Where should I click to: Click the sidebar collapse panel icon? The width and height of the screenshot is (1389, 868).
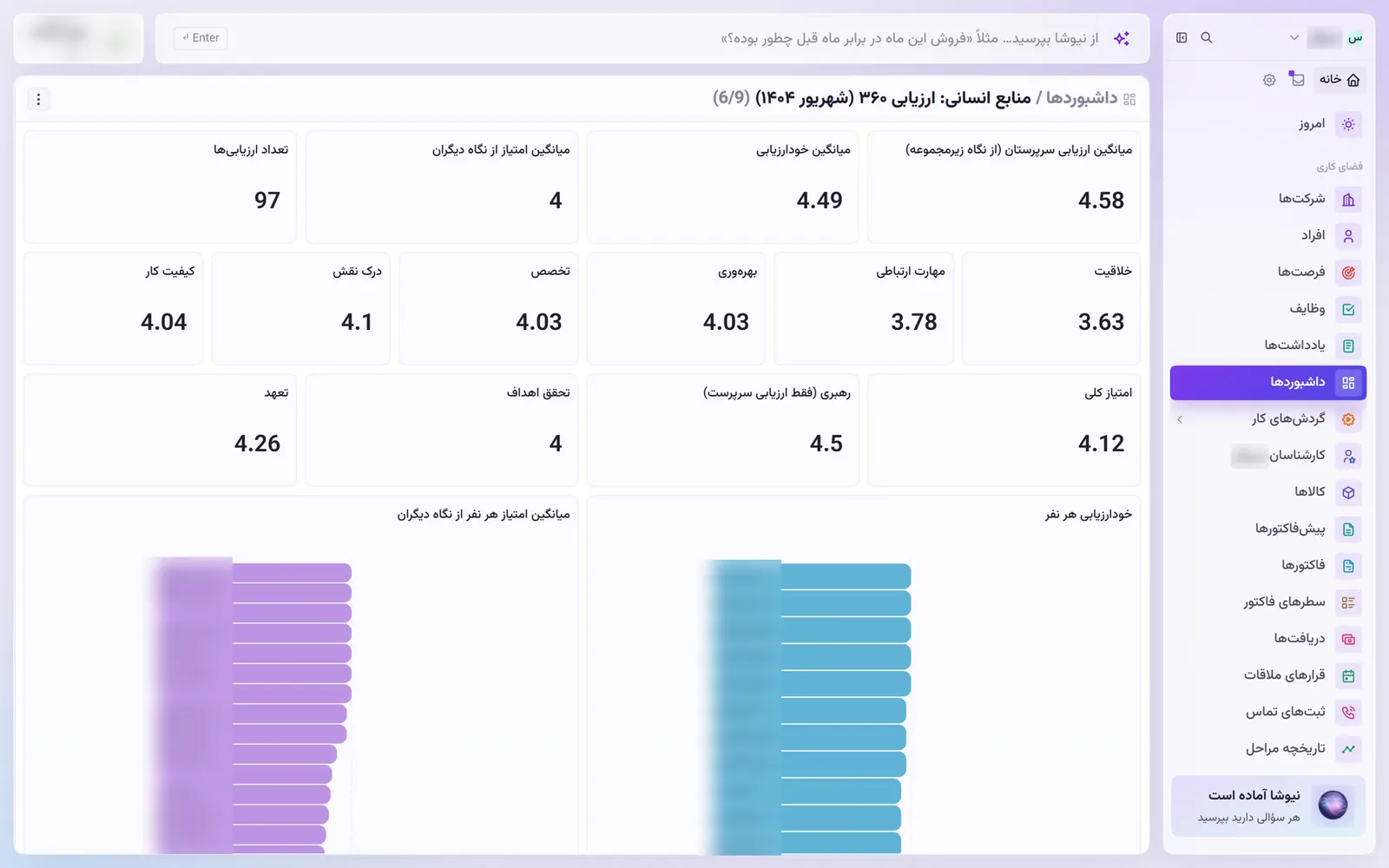point(1182,37)
